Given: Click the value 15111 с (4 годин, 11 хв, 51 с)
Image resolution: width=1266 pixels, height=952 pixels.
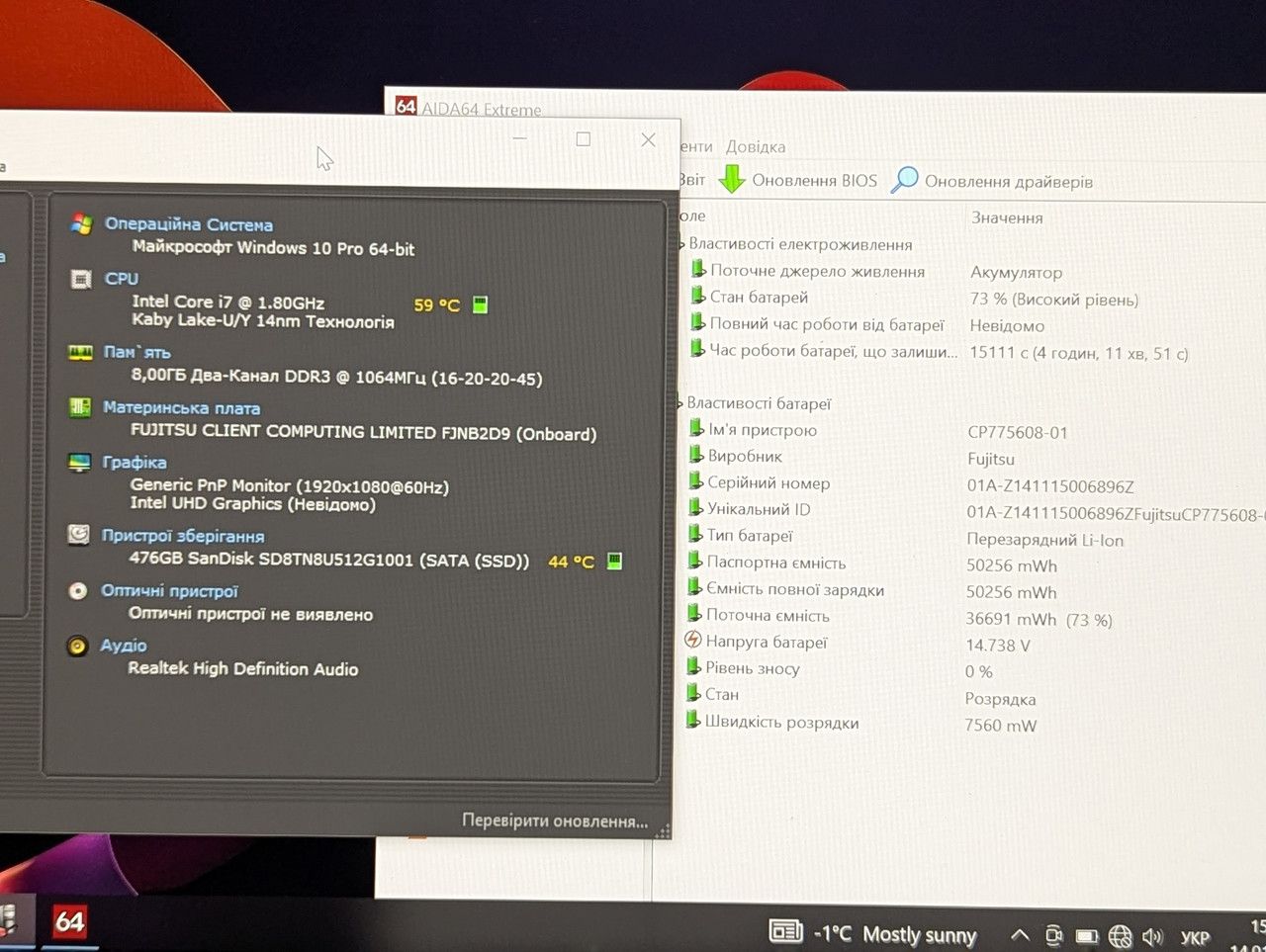Looking at the screenshot, I should coord(1079,353).
